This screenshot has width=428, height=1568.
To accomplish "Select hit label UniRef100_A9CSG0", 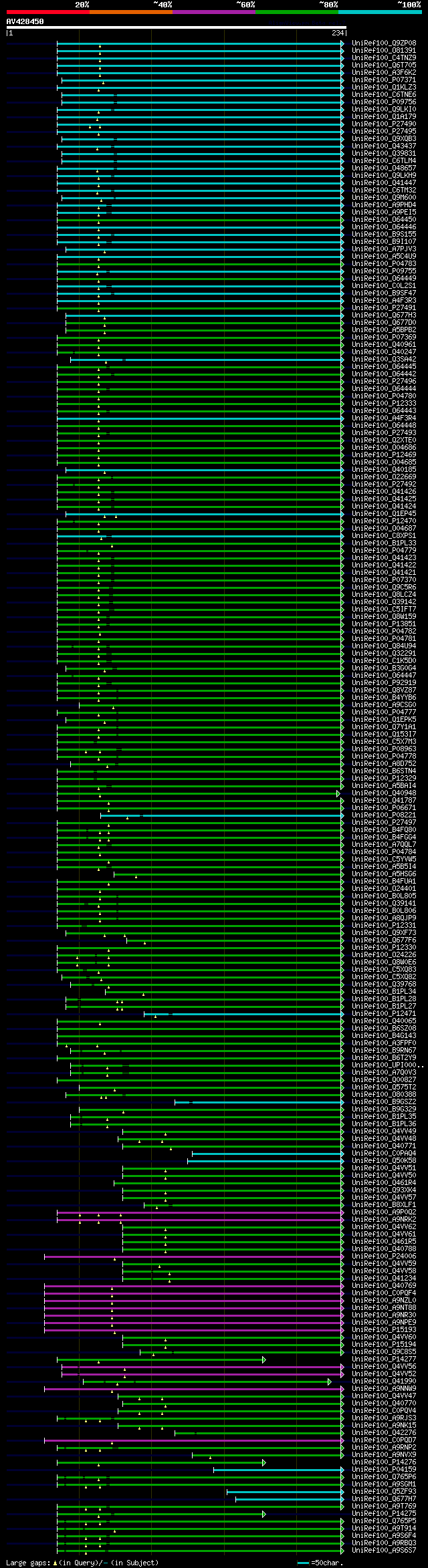I will tap(384, 705).
